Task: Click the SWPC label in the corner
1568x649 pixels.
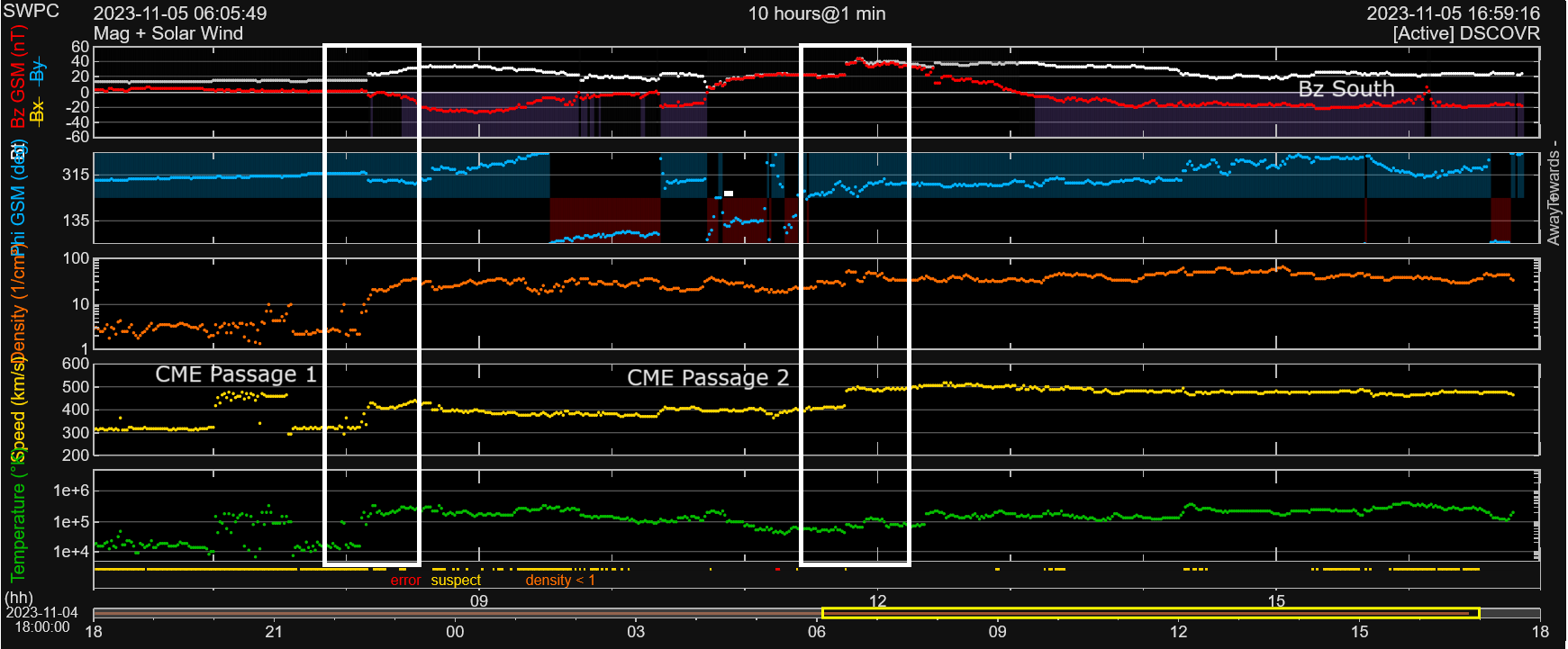Action: [32, 12]
